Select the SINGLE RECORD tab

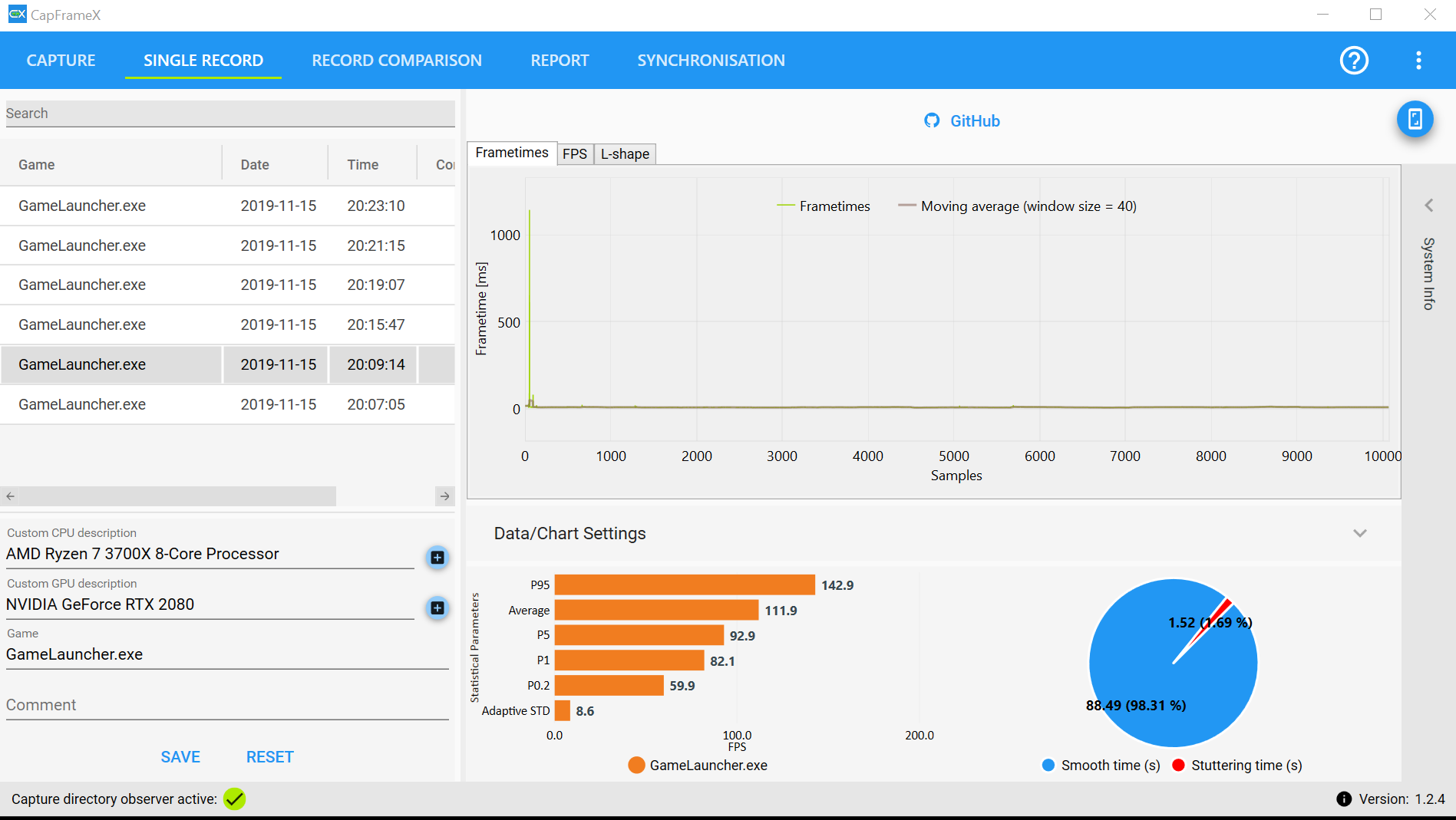tap(203, 61)
